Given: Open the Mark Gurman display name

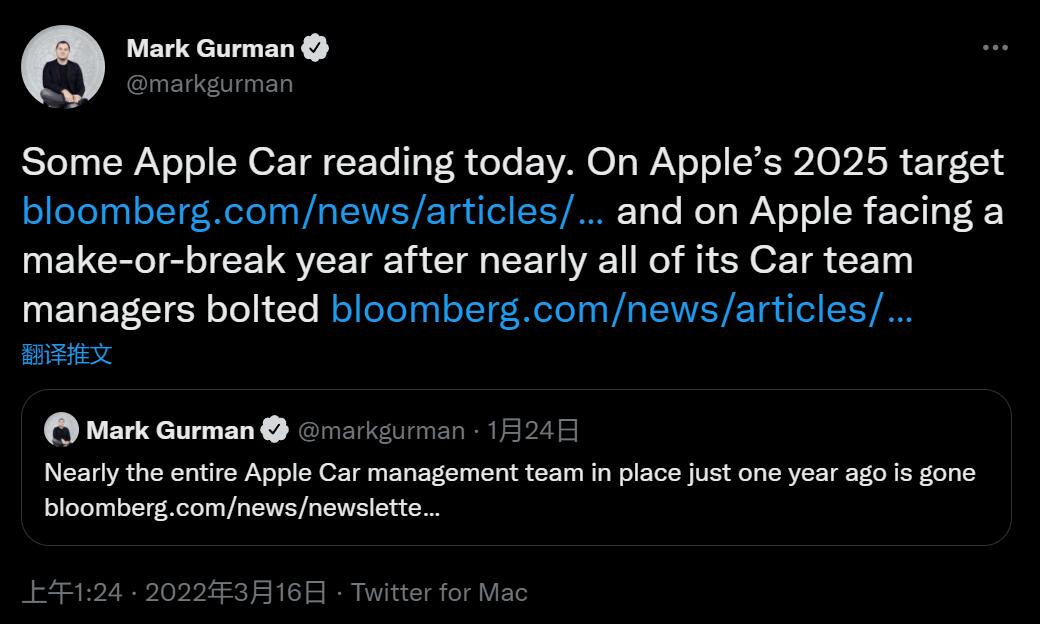Looking at the screenshot, I should (x=211, y=48).
